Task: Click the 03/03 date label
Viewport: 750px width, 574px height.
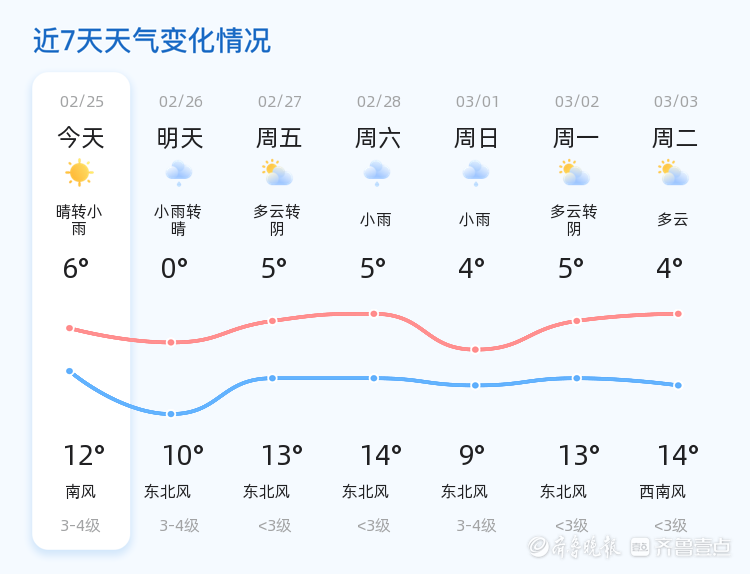Action: [676, 101]
